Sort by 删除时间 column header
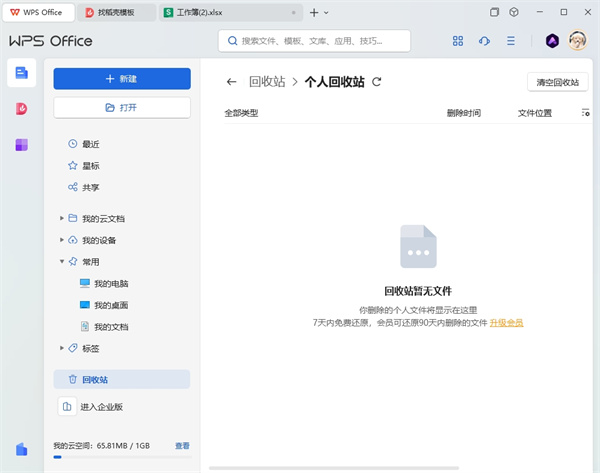Screen dimensions: 600x473 click(464, 113)
